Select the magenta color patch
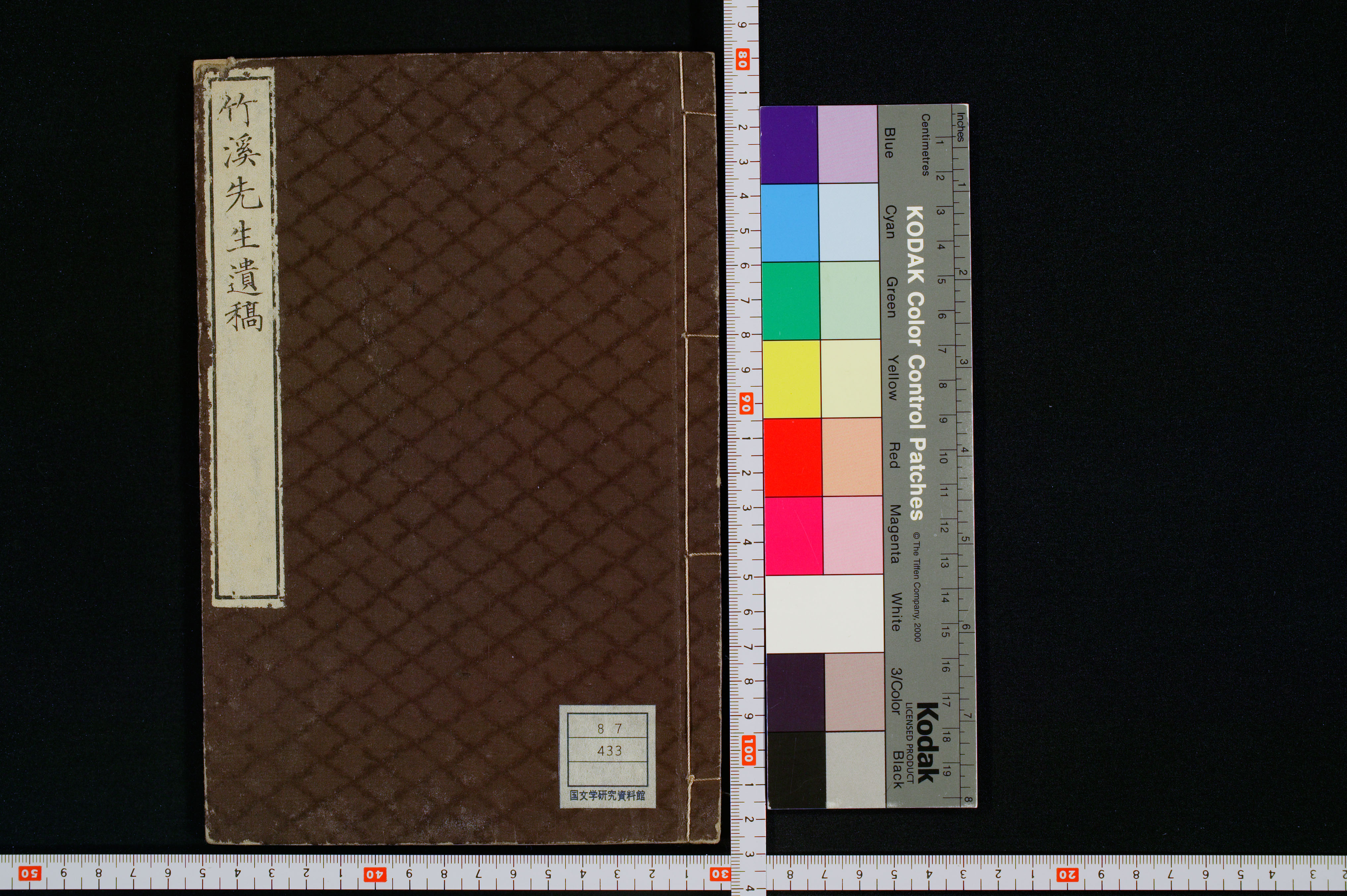Viewport: 1347px width, 896px height. (794, 535)
